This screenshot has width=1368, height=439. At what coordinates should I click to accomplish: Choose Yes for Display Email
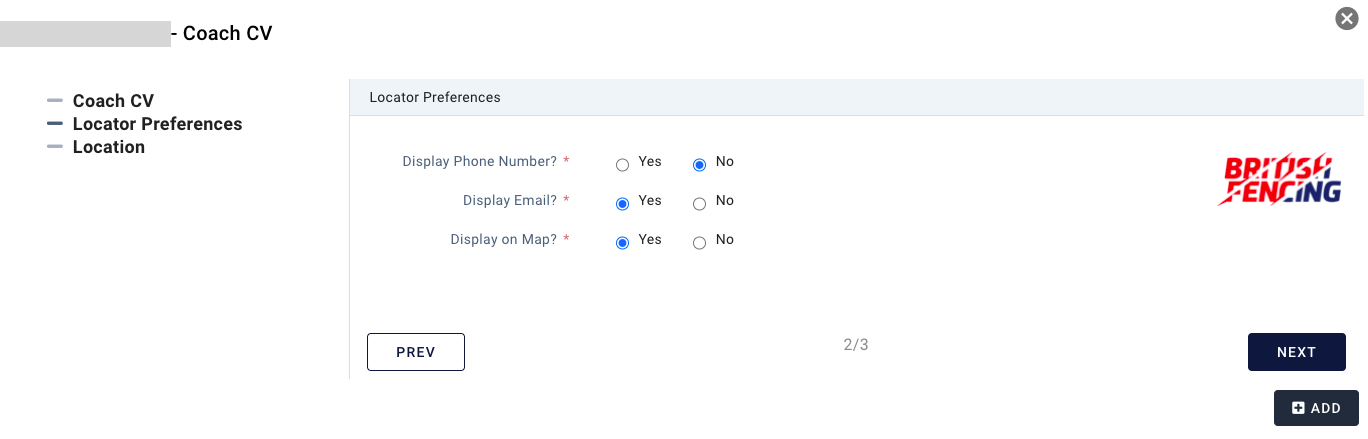(622, 203)
